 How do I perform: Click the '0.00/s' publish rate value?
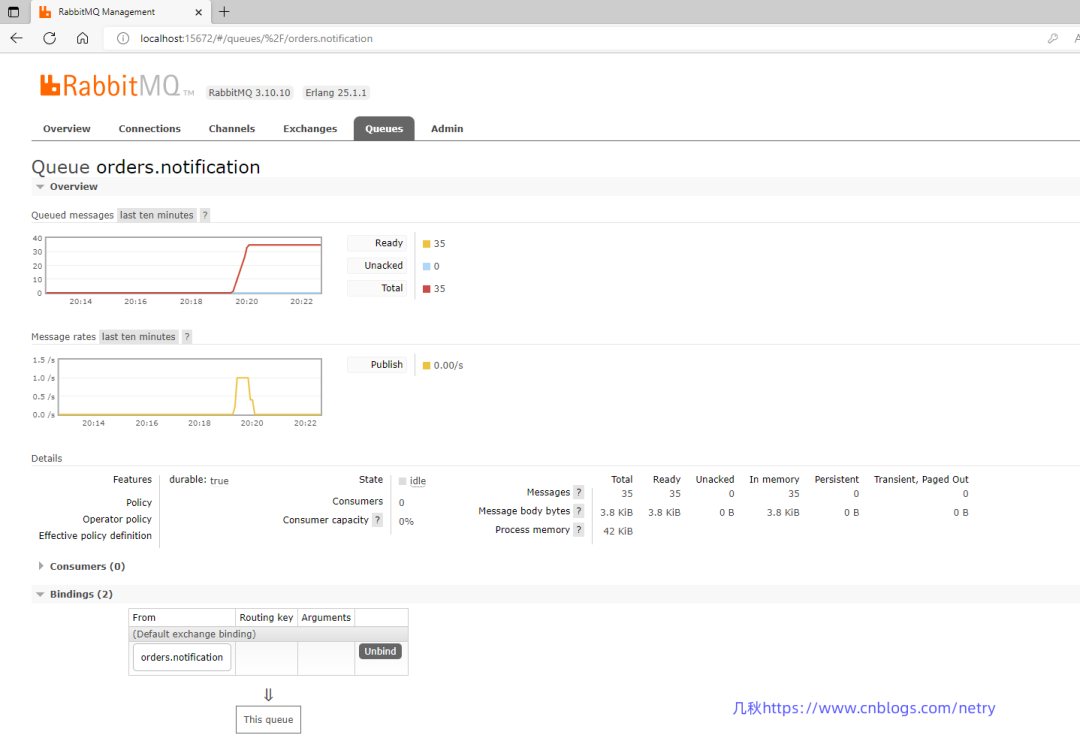[x=448, y=366]
